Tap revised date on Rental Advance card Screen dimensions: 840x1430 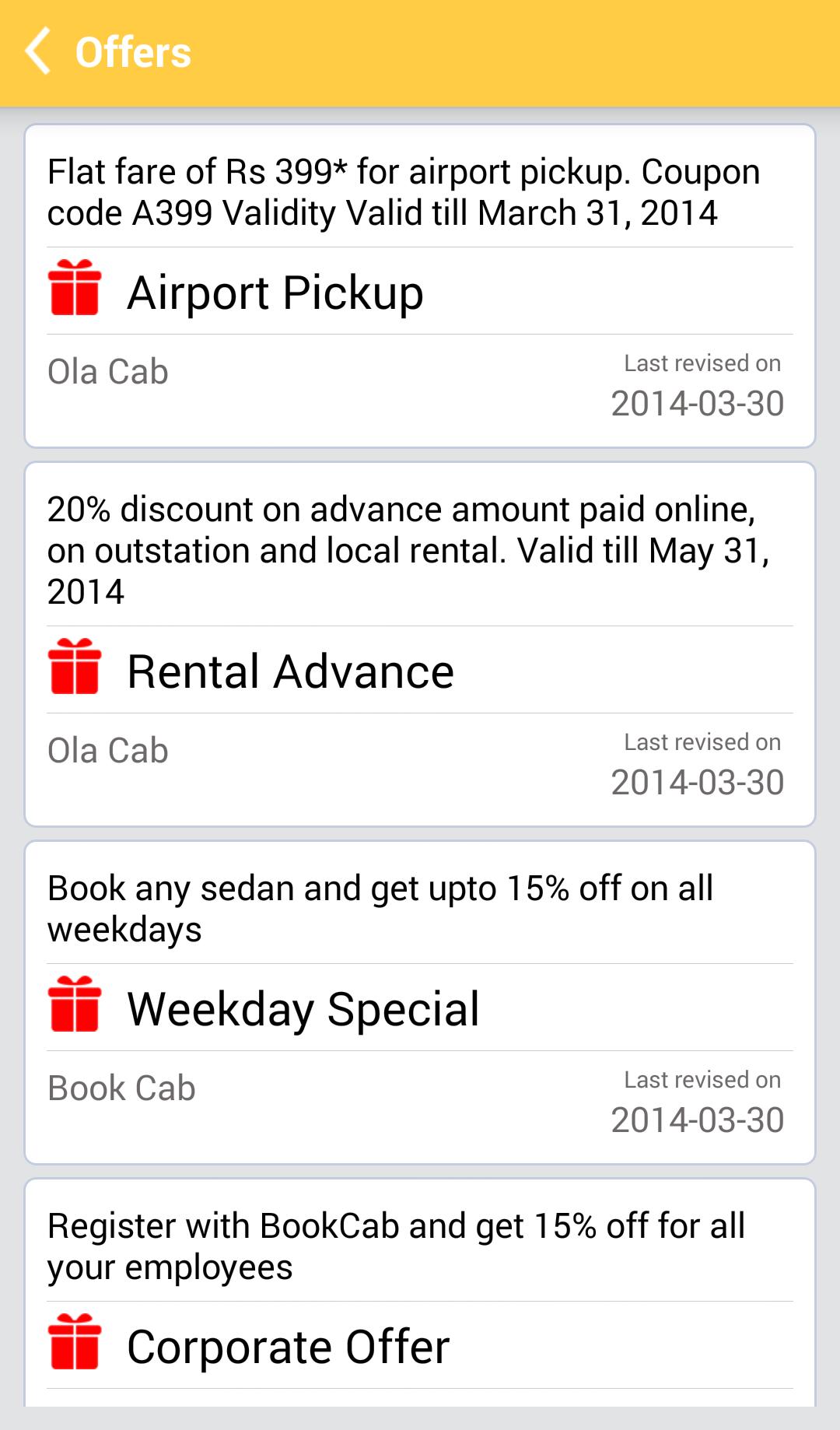pyautogui.click(x=698, y=782)
